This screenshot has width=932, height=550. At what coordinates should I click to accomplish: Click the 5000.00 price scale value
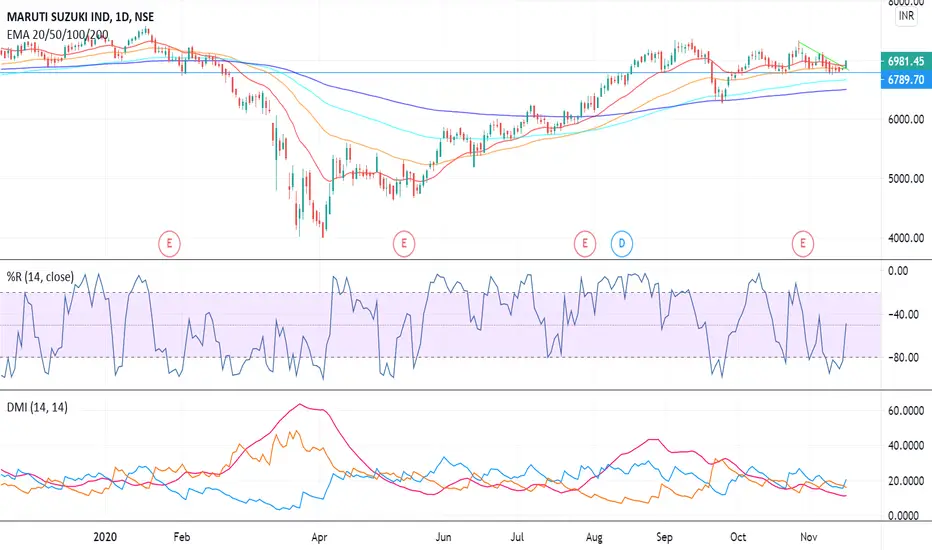tap(906, 178)
